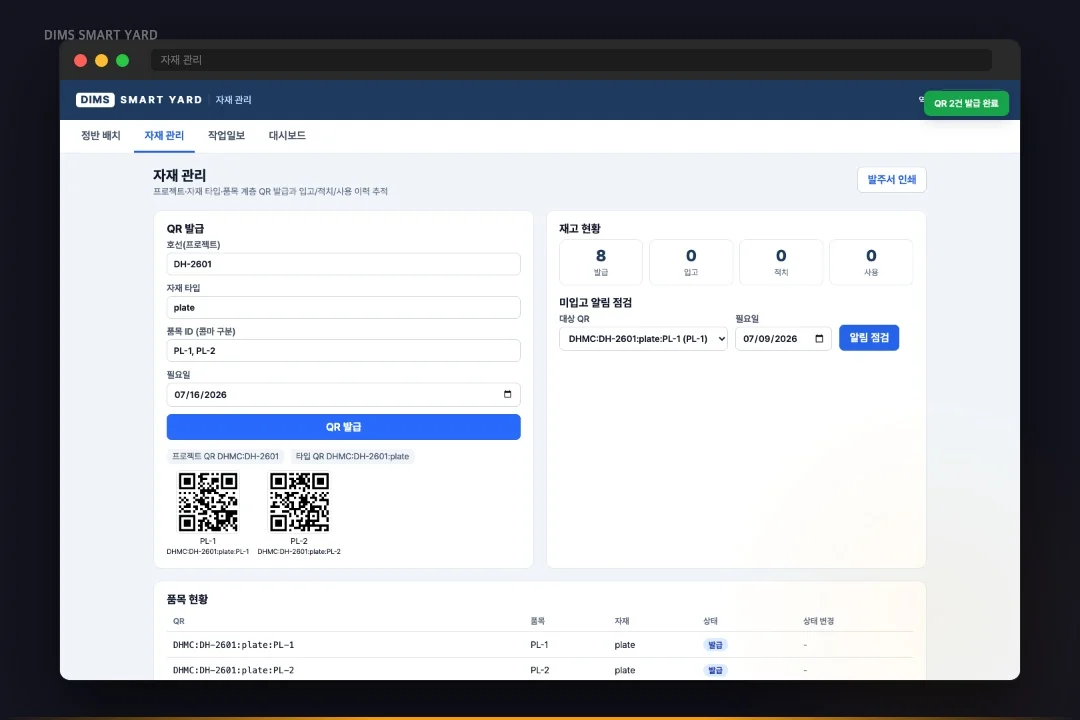
Task: Focus the 자재 타입 input with plate
Action: [344, 307]
